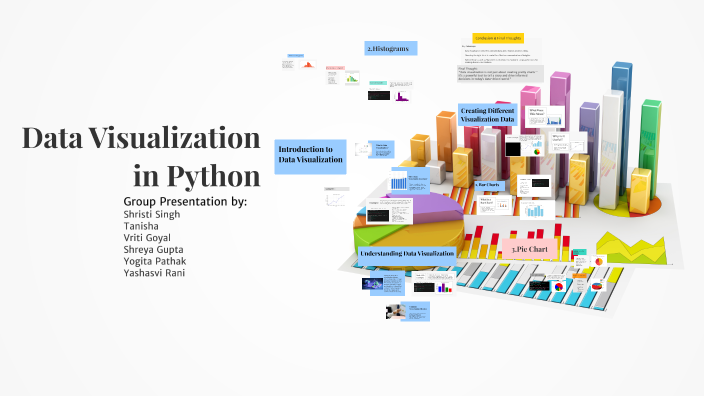Image resolution: width=704 pixels, height=396 pixels.
Task: Open the 3D pie chart slide thumbnail
Action: [x=598, y=286]
